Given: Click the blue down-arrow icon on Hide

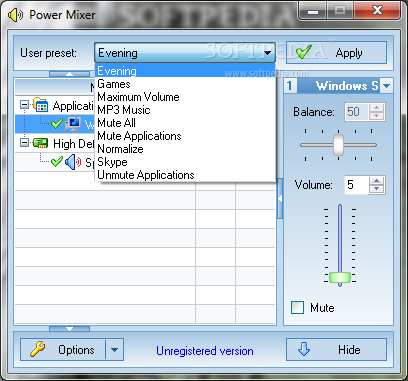Looking at the screenshot, I should point(304,349).
